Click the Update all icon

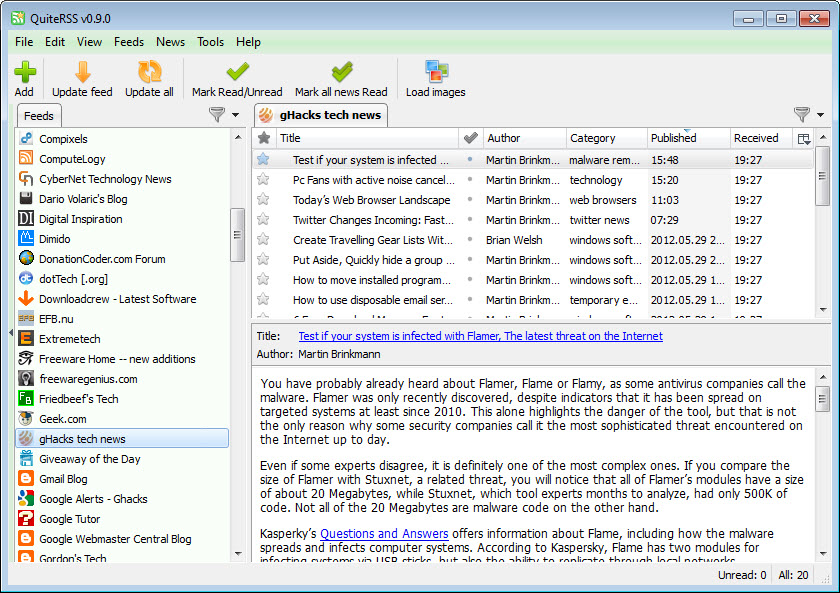click(x=149, y=72)
